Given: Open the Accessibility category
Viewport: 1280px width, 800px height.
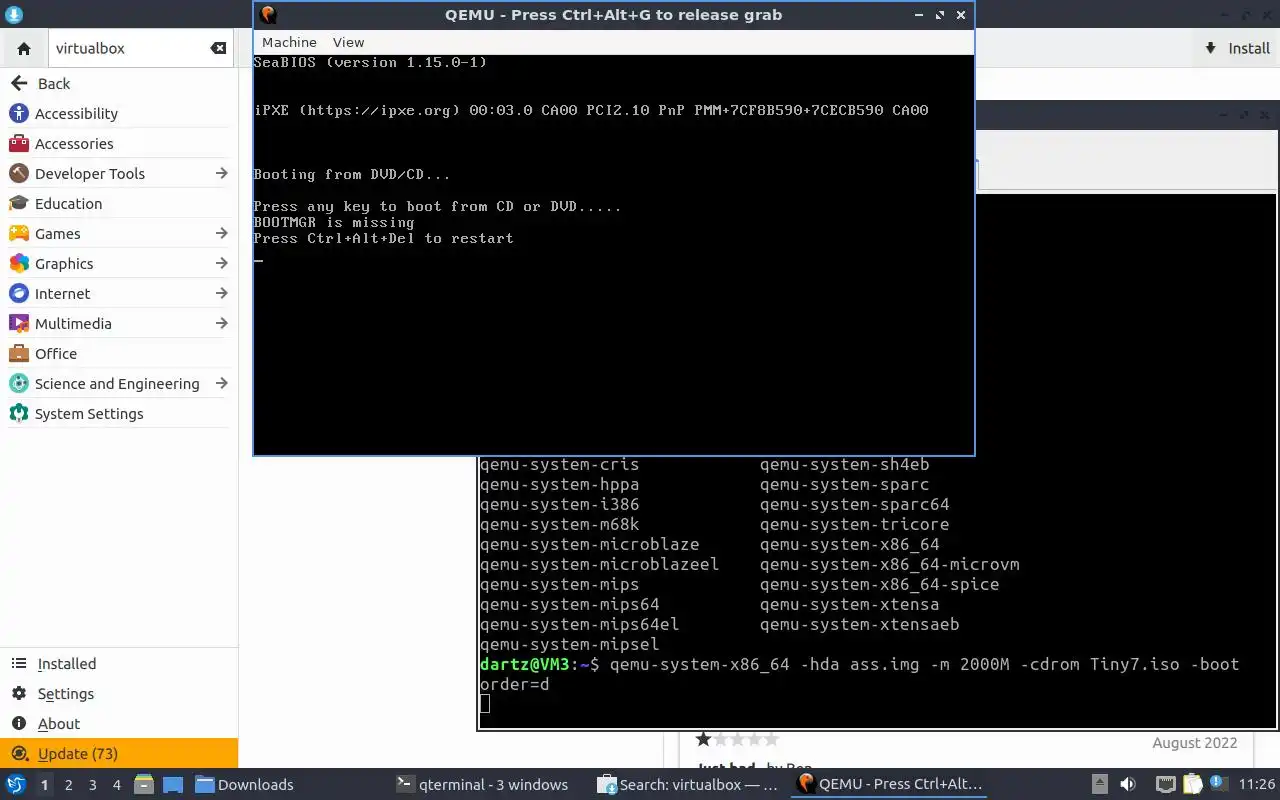Looking at the screenshot, I should tap(119, 113).
